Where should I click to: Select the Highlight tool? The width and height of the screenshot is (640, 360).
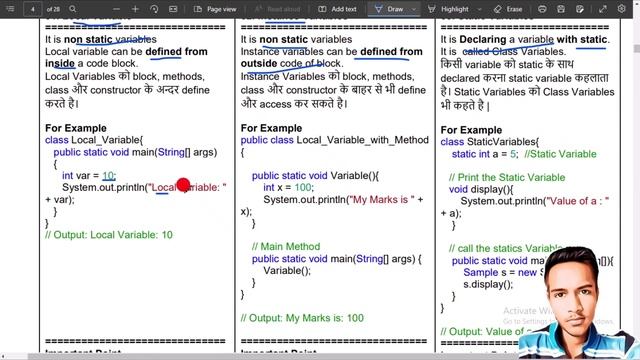pos(449,9)
